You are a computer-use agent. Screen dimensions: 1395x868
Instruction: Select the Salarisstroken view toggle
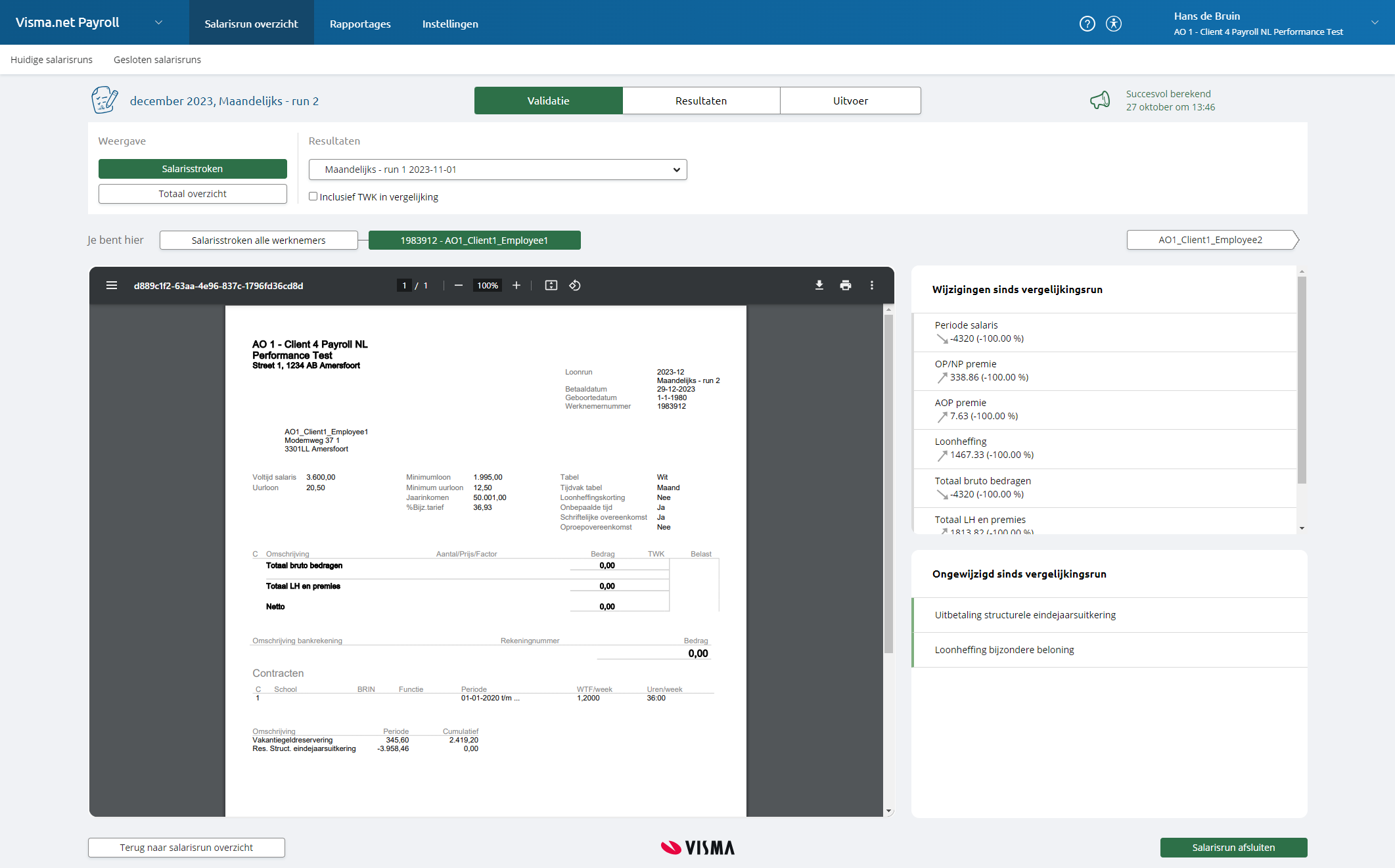pyautogui.click(x=192, y=168)
